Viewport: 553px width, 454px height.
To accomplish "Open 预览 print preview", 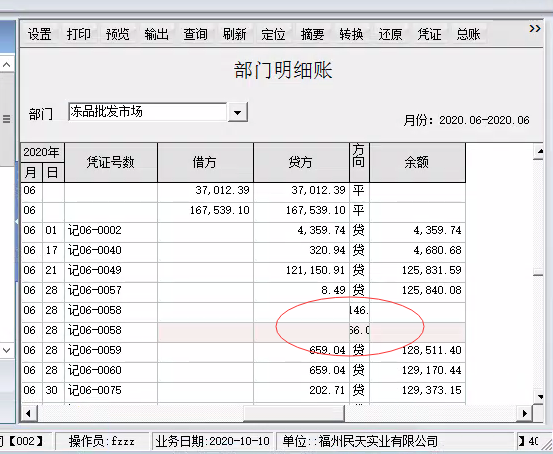I will tap(117, 34).
